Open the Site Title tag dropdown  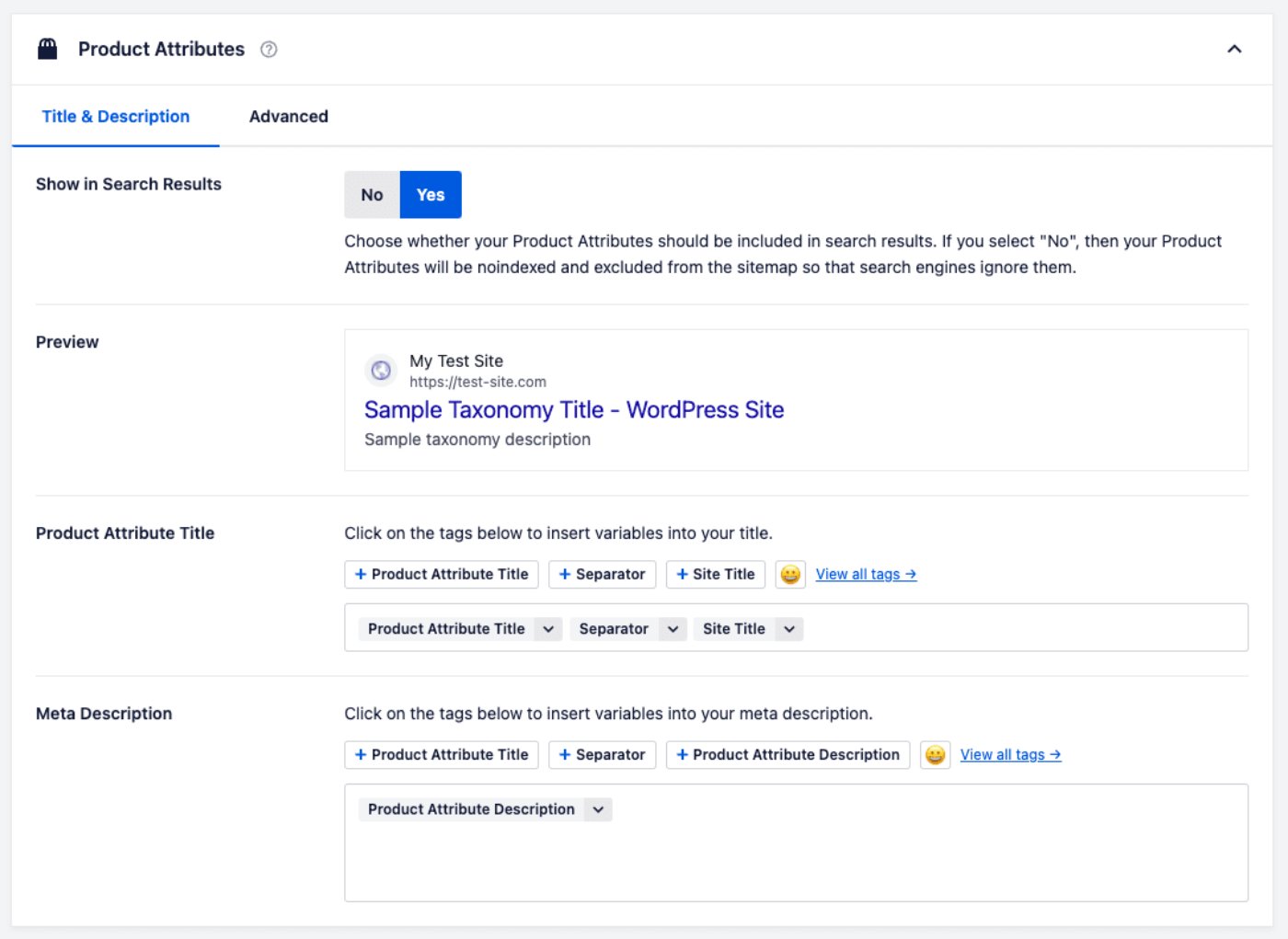coord(789,629)
